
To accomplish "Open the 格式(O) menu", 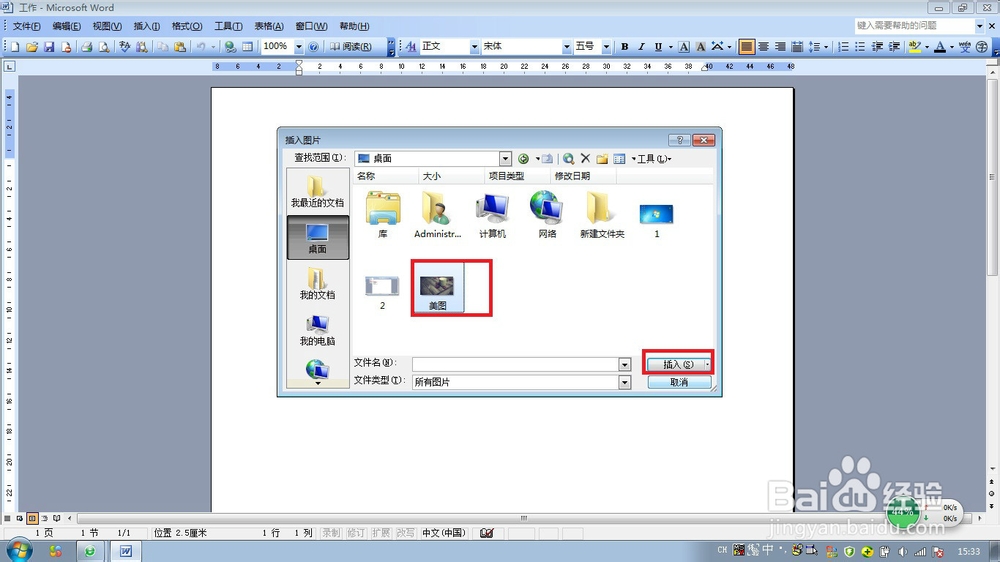I will coord(187,26).
